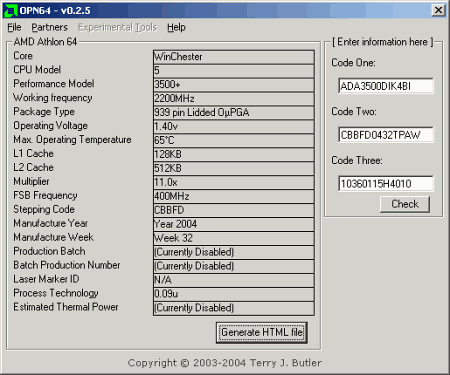
Task: Select the L2 Cache value 512KB
Action: tap(234, 169)
